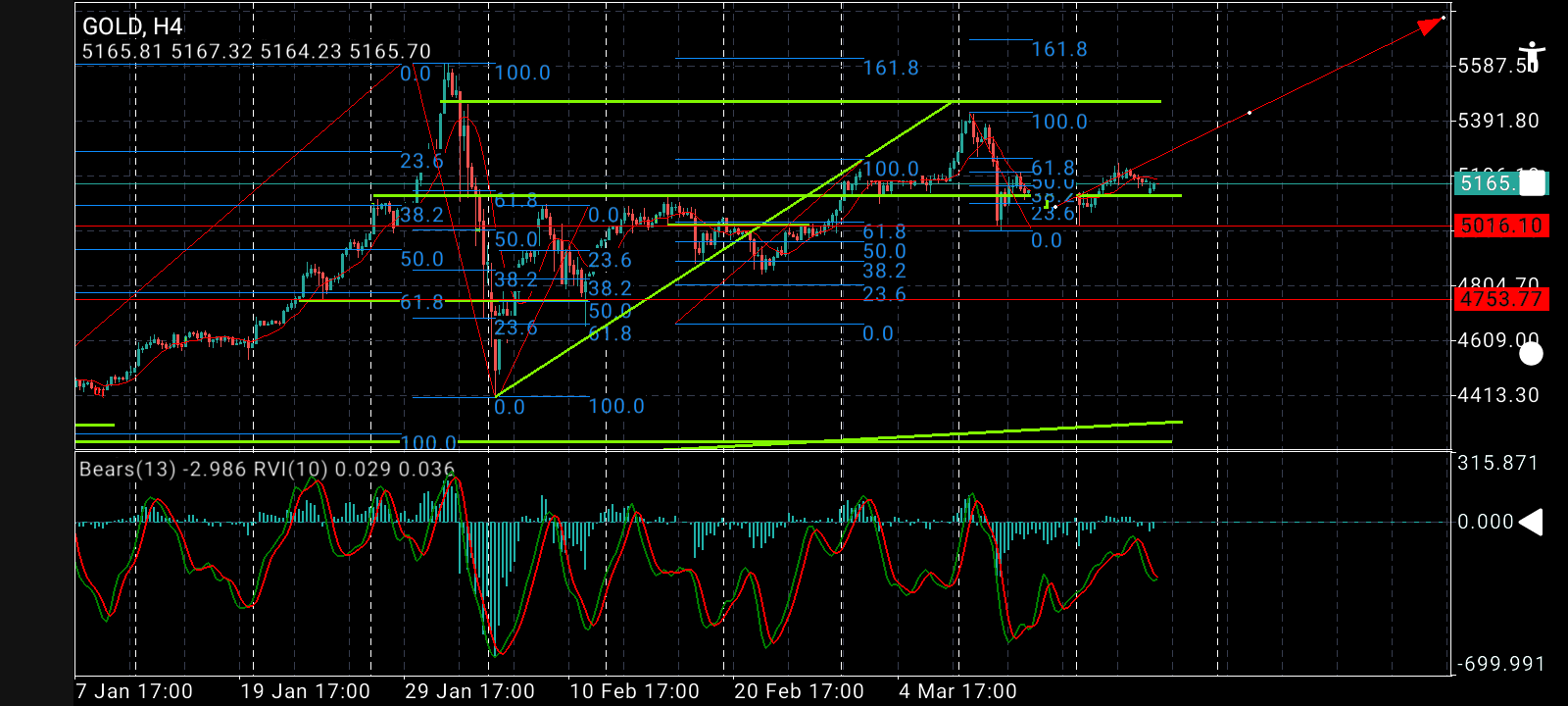Click the 10 Feb 17:00 time label
The image size is (1568, 706).
(634, 691)
